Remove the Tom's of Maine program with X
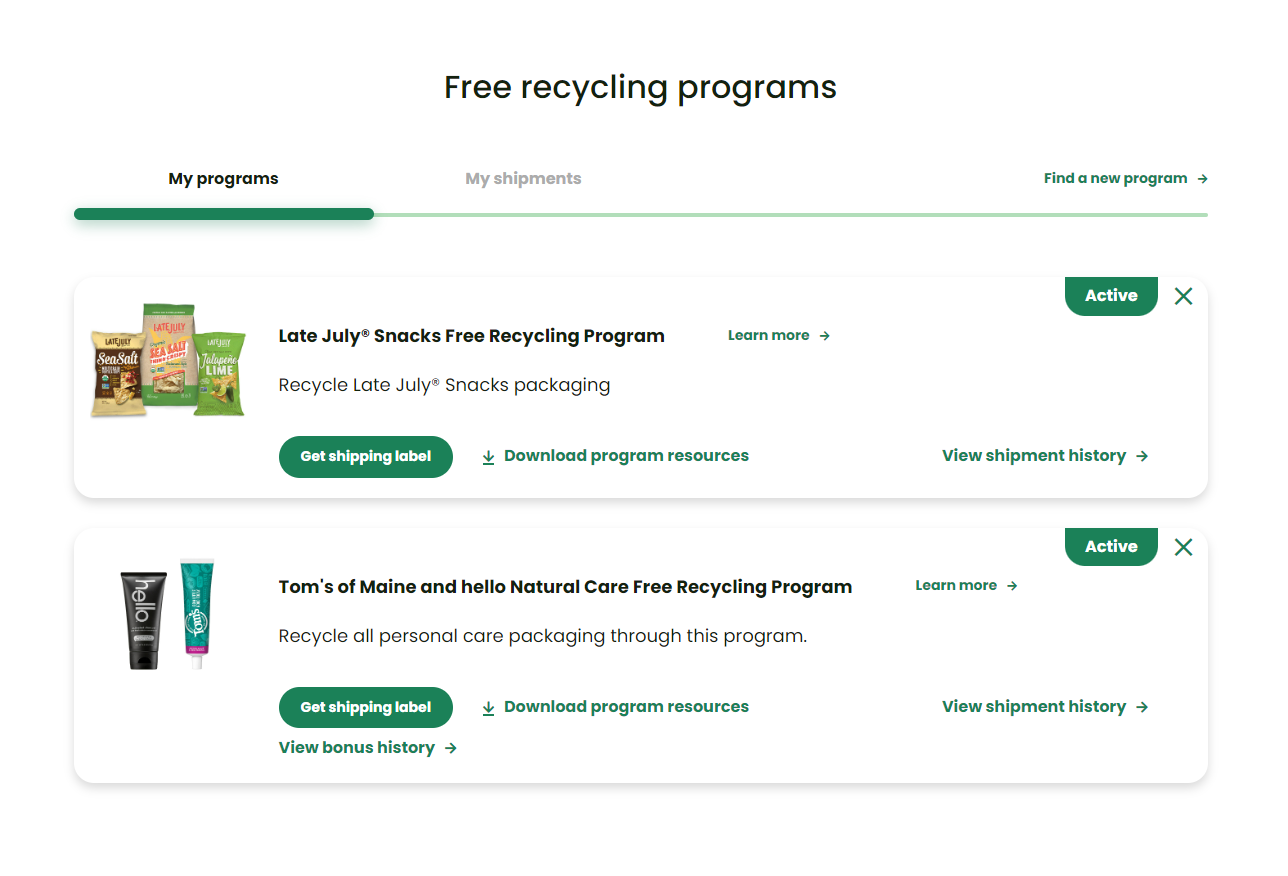The height and width of the screenshot is (876, 1288). point(1183,547)
